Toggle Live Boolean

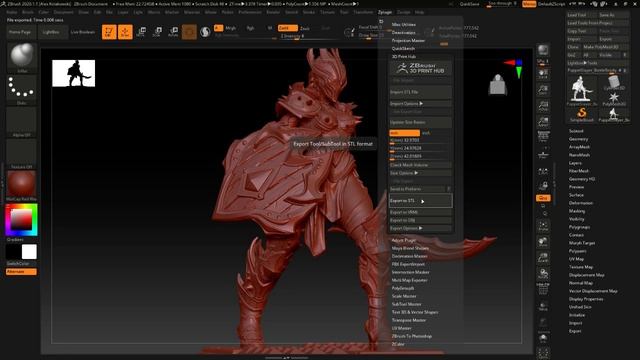click(83, 32)
